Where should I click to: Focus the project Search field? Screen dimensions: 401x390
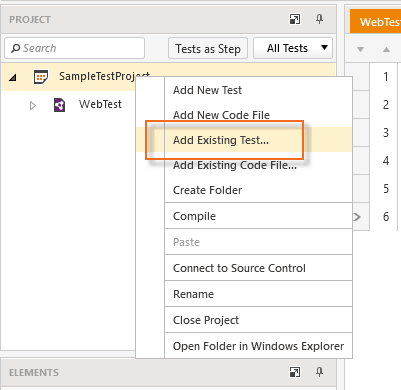74,48
